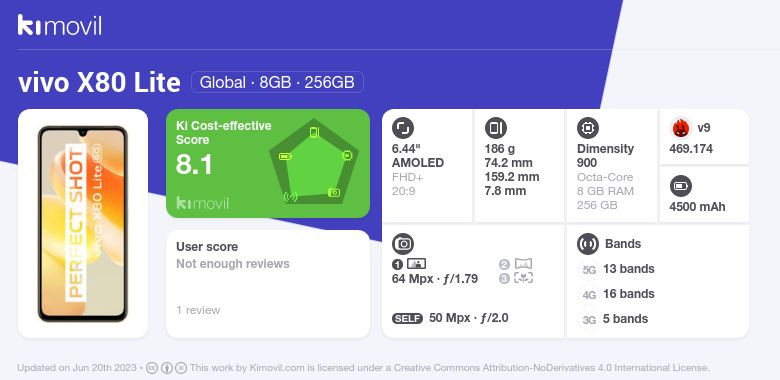780x380 pixels.
Task: Click the display size icon above 6.44"
Action: (403, 128)
